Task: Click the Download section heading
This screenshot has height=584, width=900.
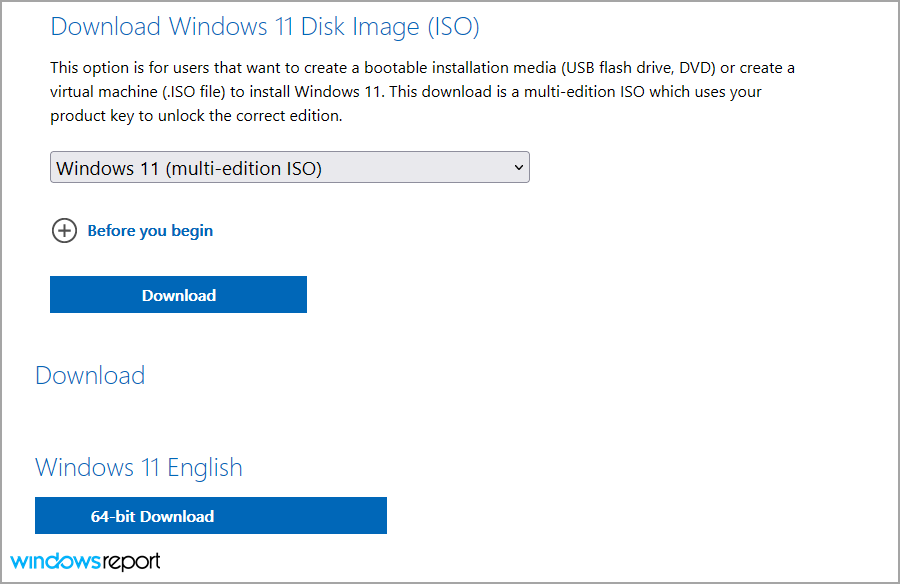Action: [90, 375]
